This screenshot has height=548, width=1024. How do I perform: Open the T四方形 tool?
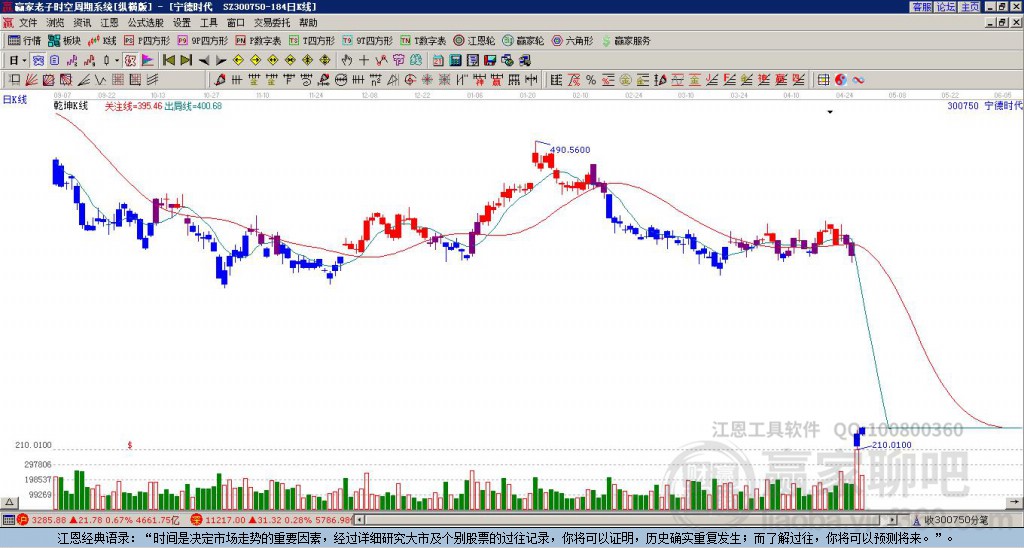coord(312,40)
